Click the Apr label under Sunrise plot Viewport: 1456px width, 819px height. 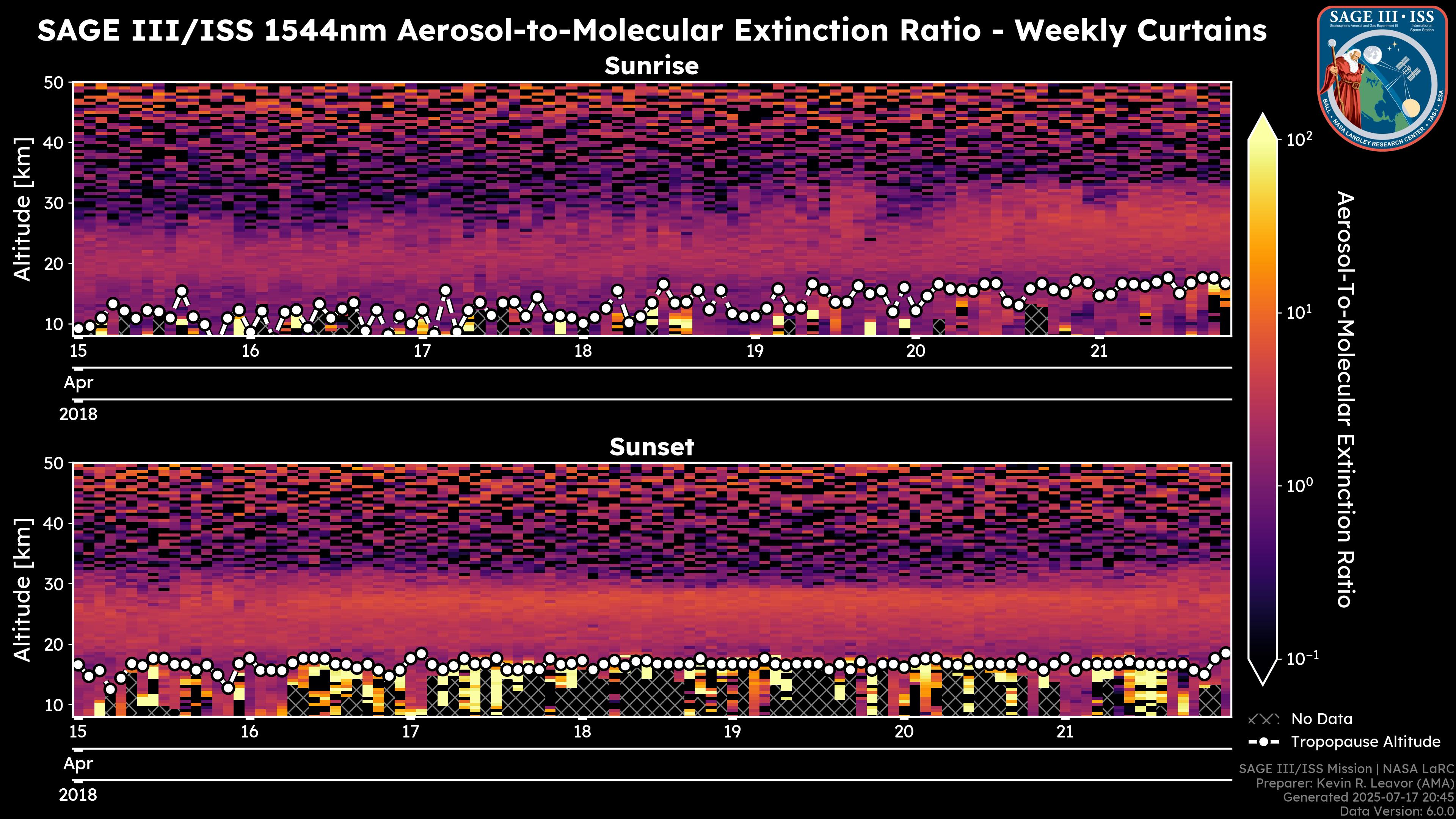point(78,383)
